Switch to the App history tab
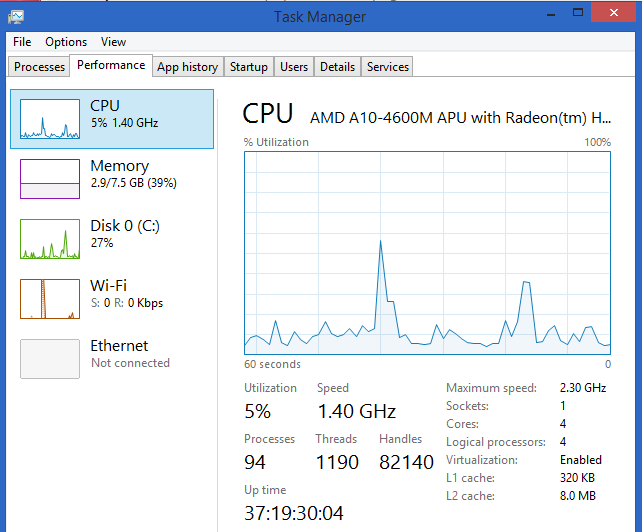 click(x=187, y=67)
